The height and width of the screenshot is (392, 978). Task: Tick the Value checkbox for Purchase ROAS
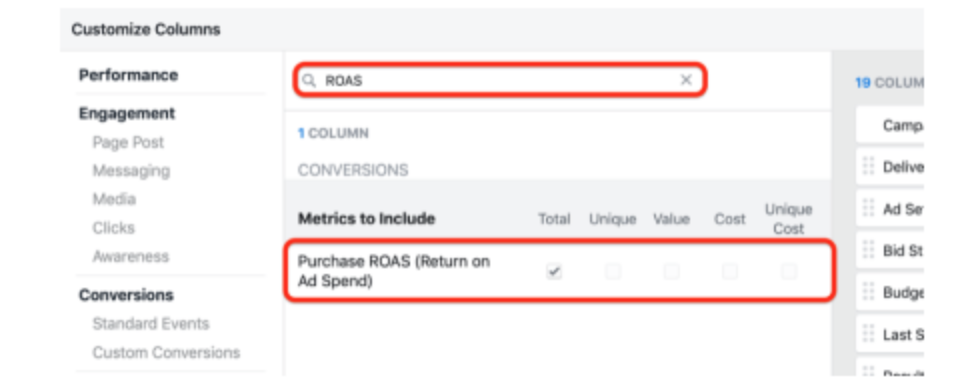coord(671,272)
